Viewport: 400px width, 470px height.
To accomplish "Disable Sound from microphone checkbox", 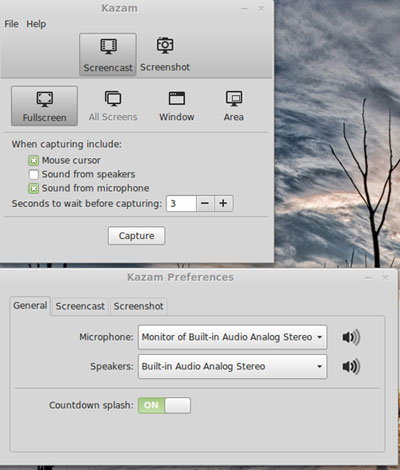I will (33, 188).
